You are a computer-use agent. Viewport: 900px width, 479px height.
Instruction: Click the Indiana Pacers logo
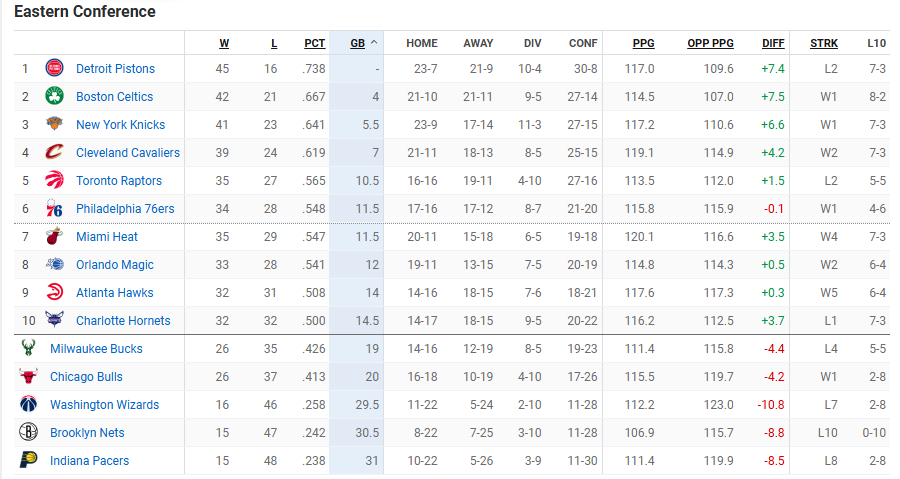[28, 460]
